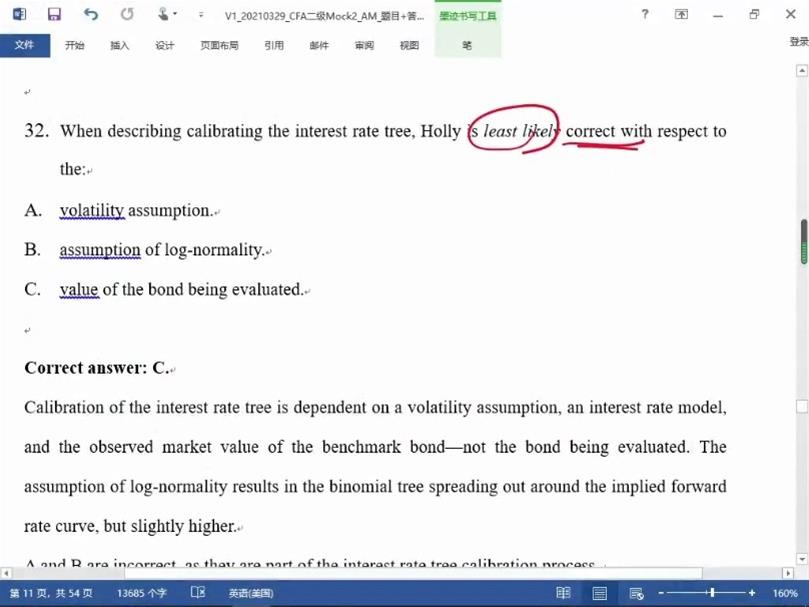Screen dimensions: 809x607
Task: Open the touch mode dropdown arrow
Action: (176, 15)
